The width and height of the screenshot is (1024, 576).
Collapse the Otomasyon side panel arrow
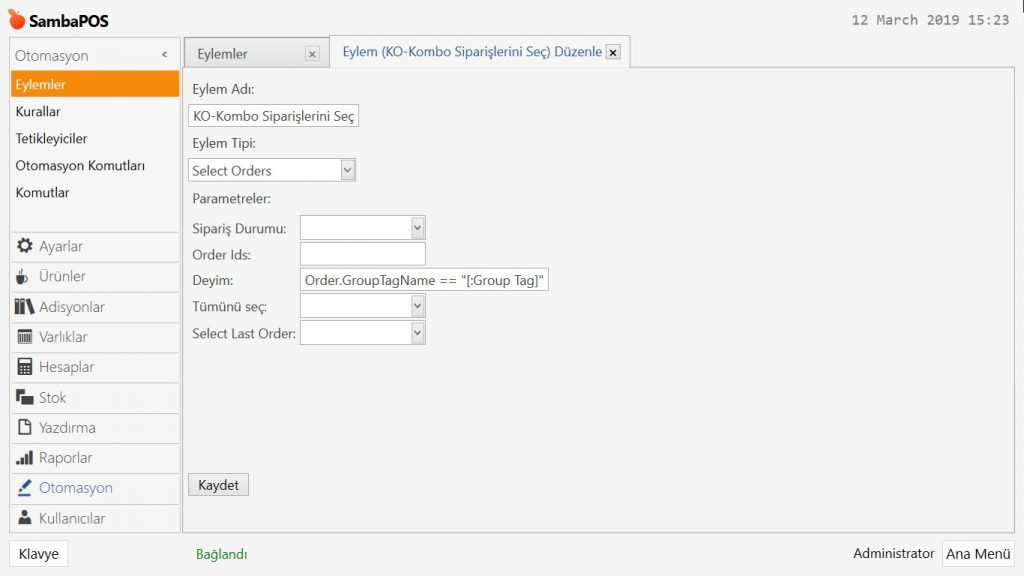coord(164,56)
